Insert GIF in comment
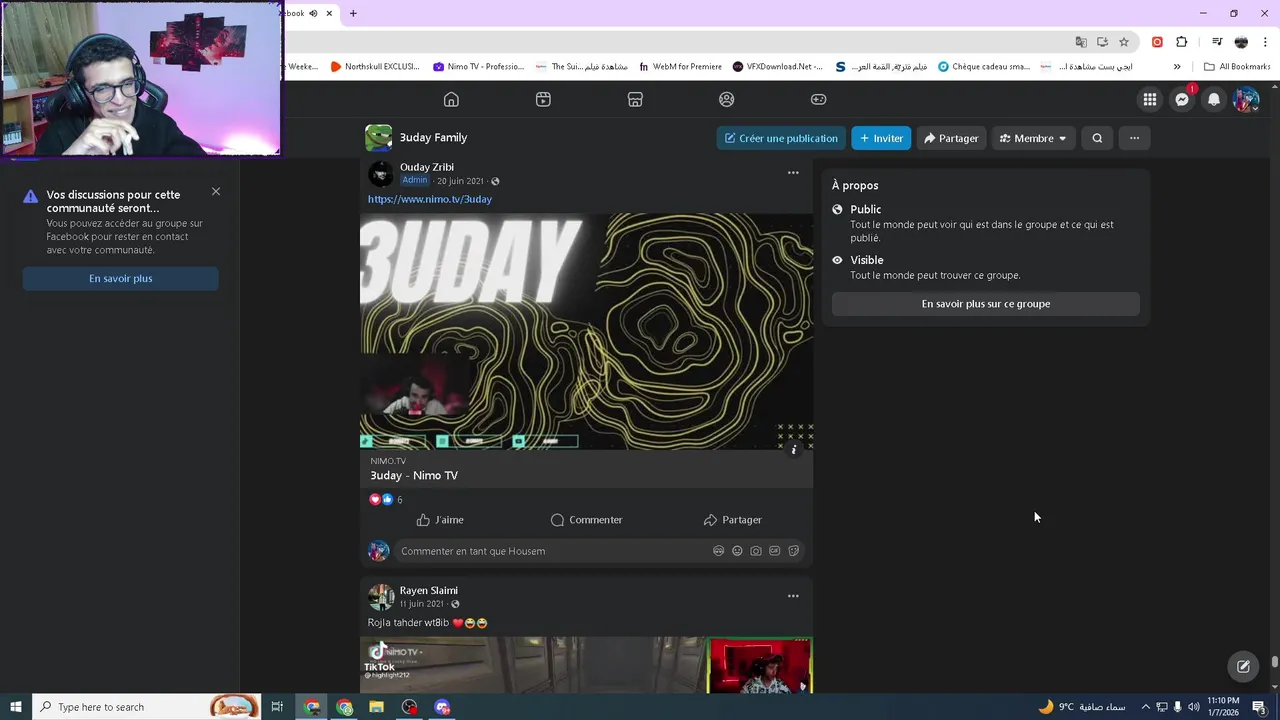1280x720 pixels. click(775, 551)
